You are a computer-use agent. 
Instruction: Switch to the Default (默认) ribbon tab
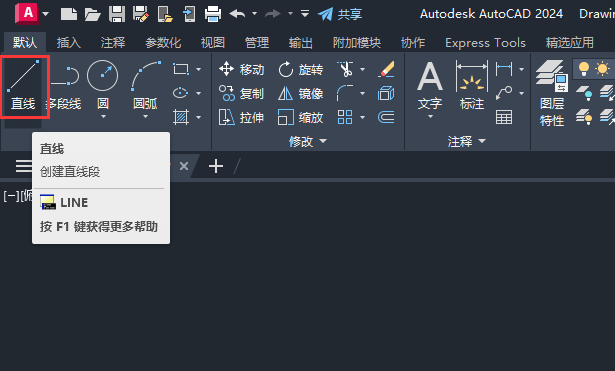click(x=25, y=42)
